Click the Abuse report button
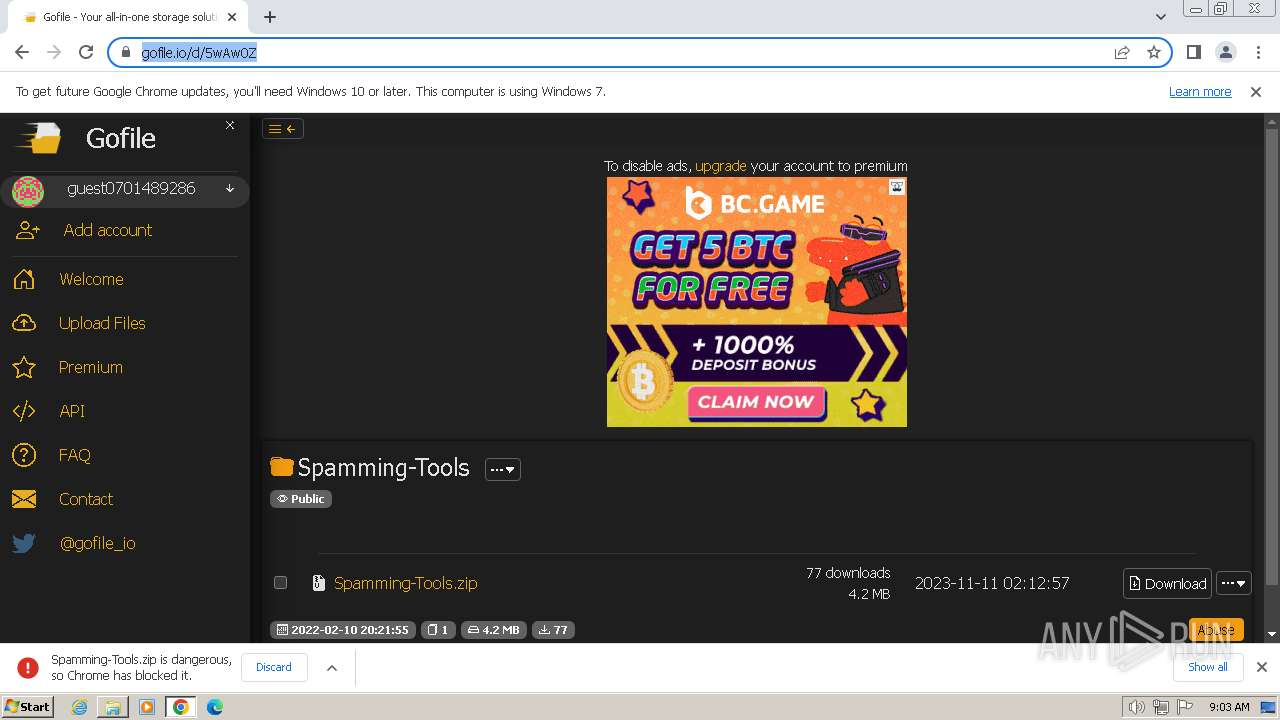 tap(1216, 630)
